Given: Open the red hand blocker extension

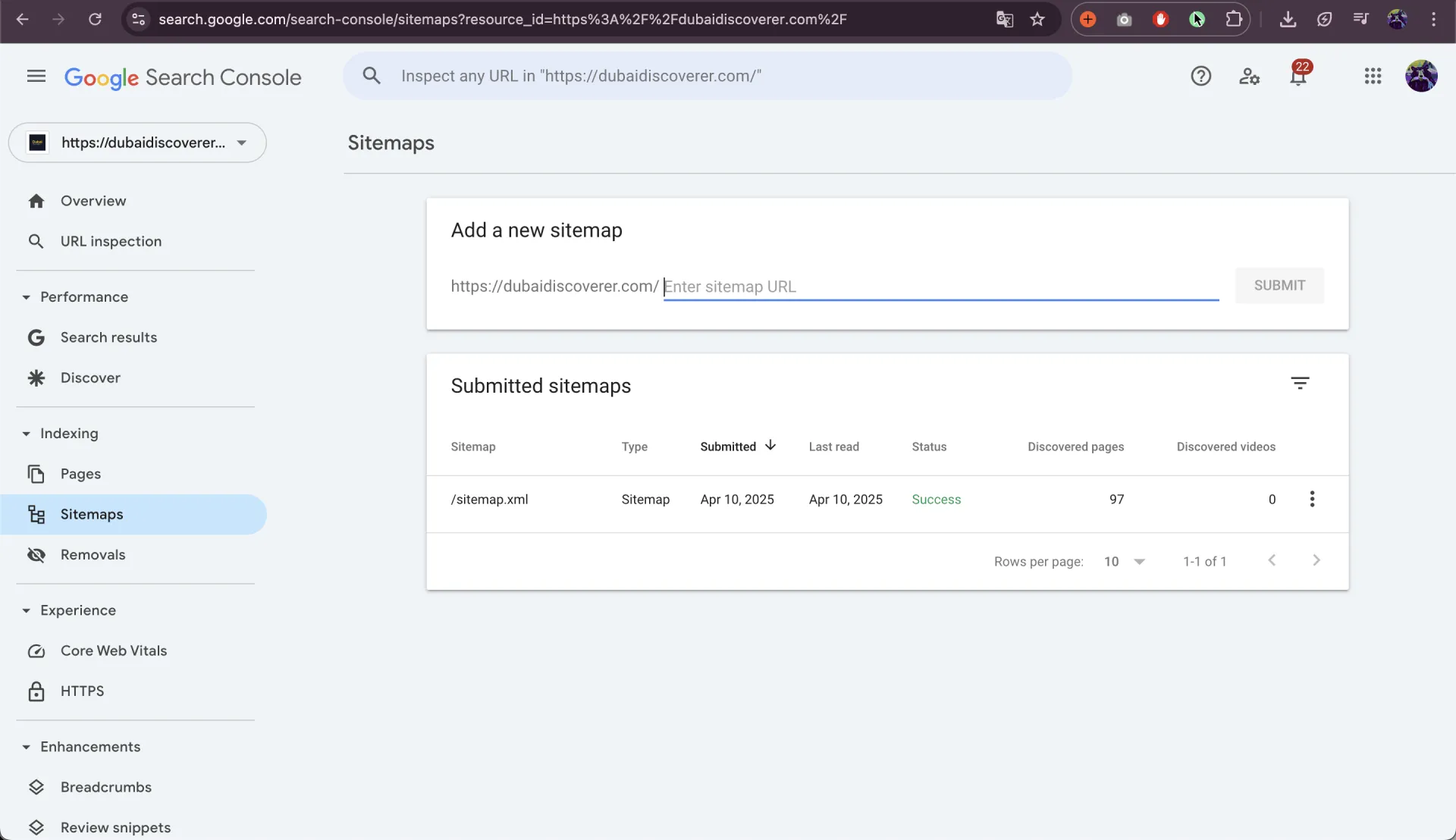Looking at the screenshot, I should coord(1160,19).
